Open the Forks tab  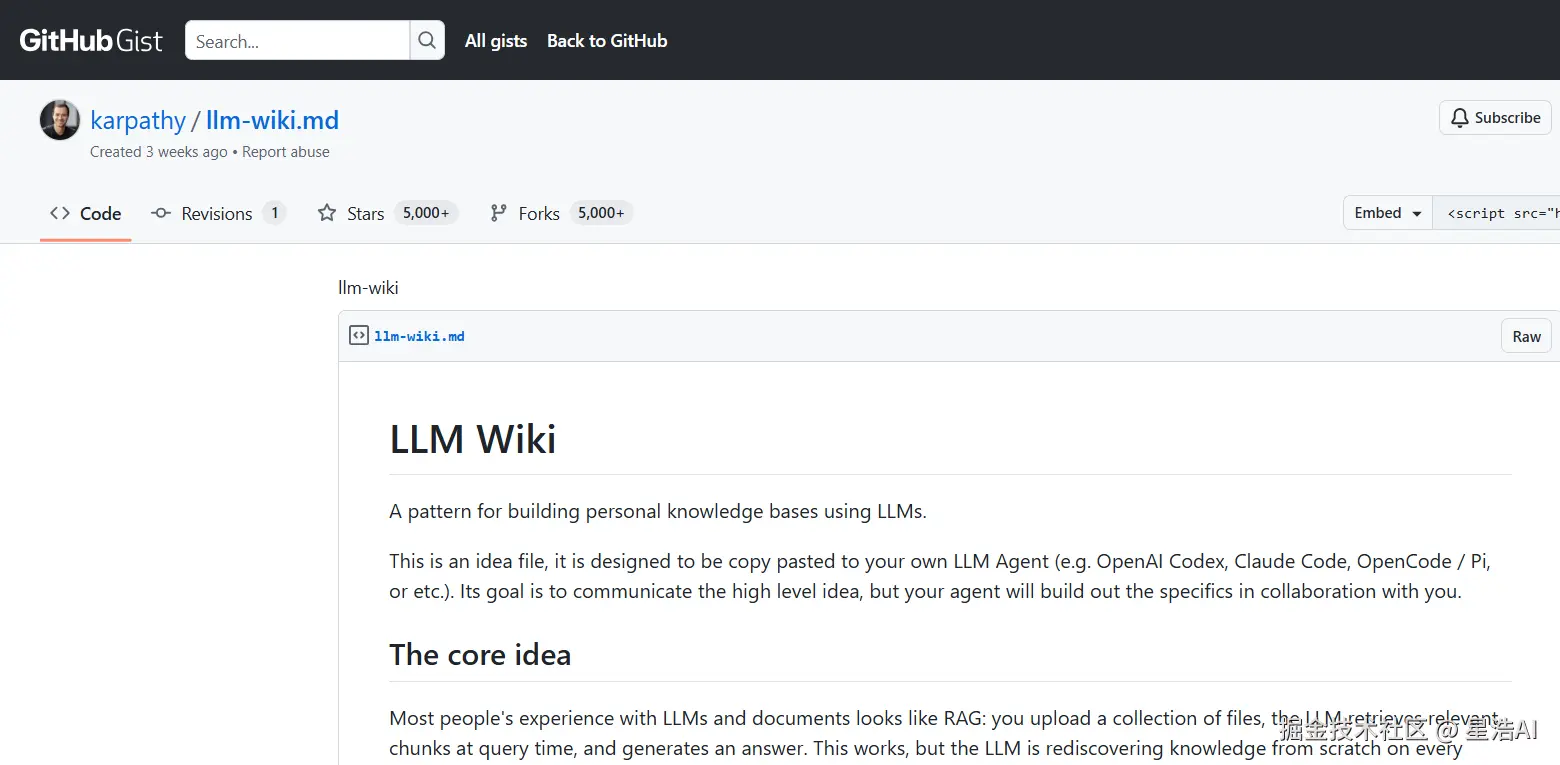pyautogui.click(x=561, y=213)
